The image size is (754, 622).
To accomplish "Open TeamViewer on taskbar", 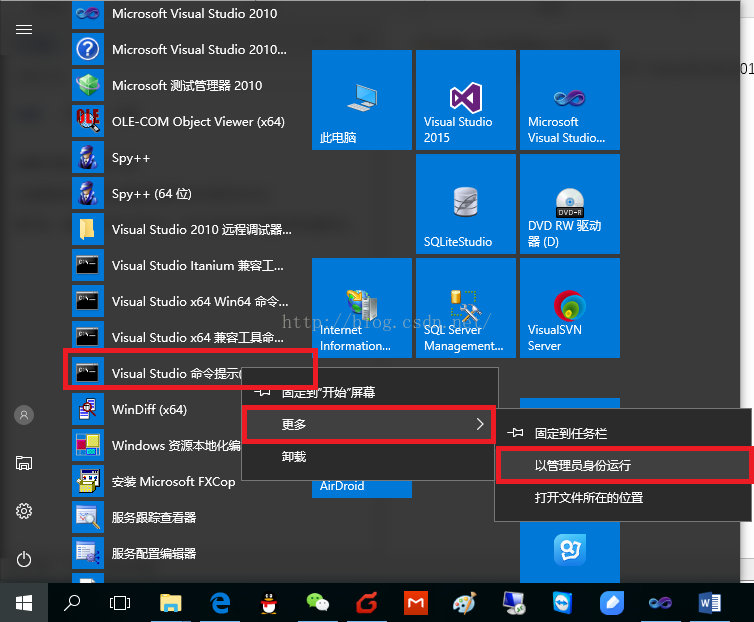I will coord(562,603).
